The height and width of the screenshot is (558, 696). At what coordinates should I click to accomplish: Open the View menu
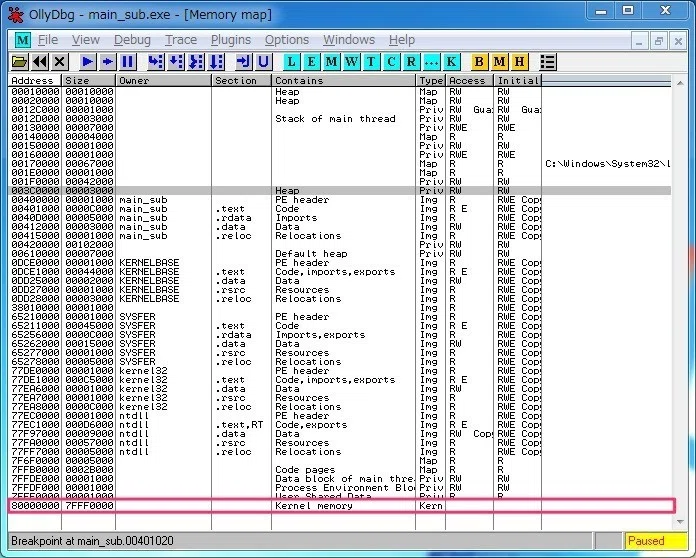pos(86,40)
